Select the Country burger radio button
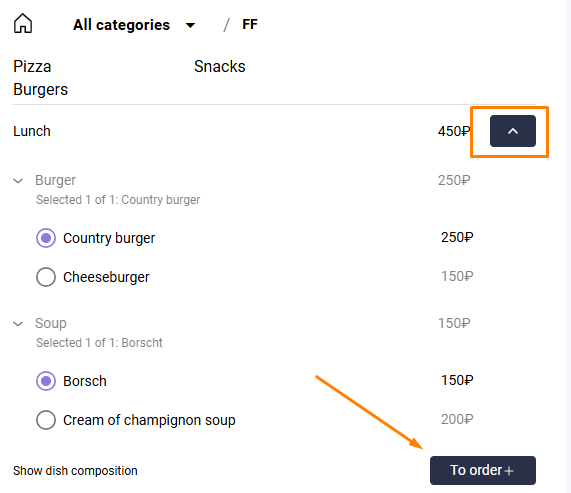 46,238
